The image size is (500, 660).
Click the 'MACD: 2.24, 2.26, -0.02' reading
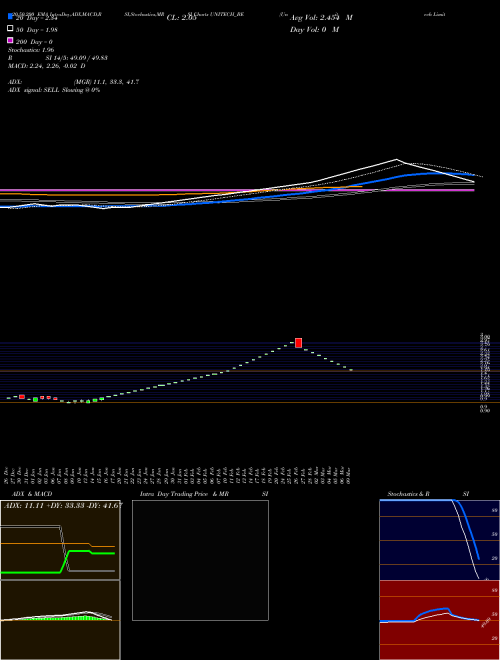tap(44, 66)
